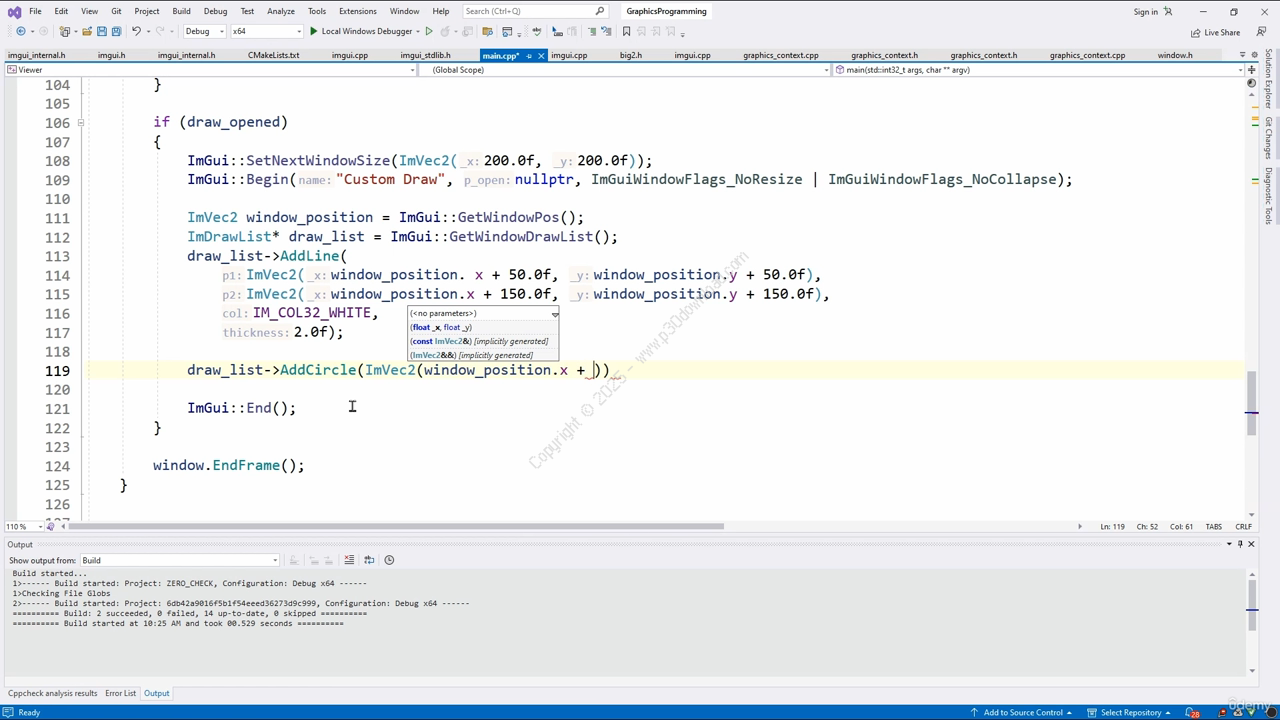The image size is (1280, 720).
Task: Switch to the CMakeLists.txt tab
Action: (273, 55)
